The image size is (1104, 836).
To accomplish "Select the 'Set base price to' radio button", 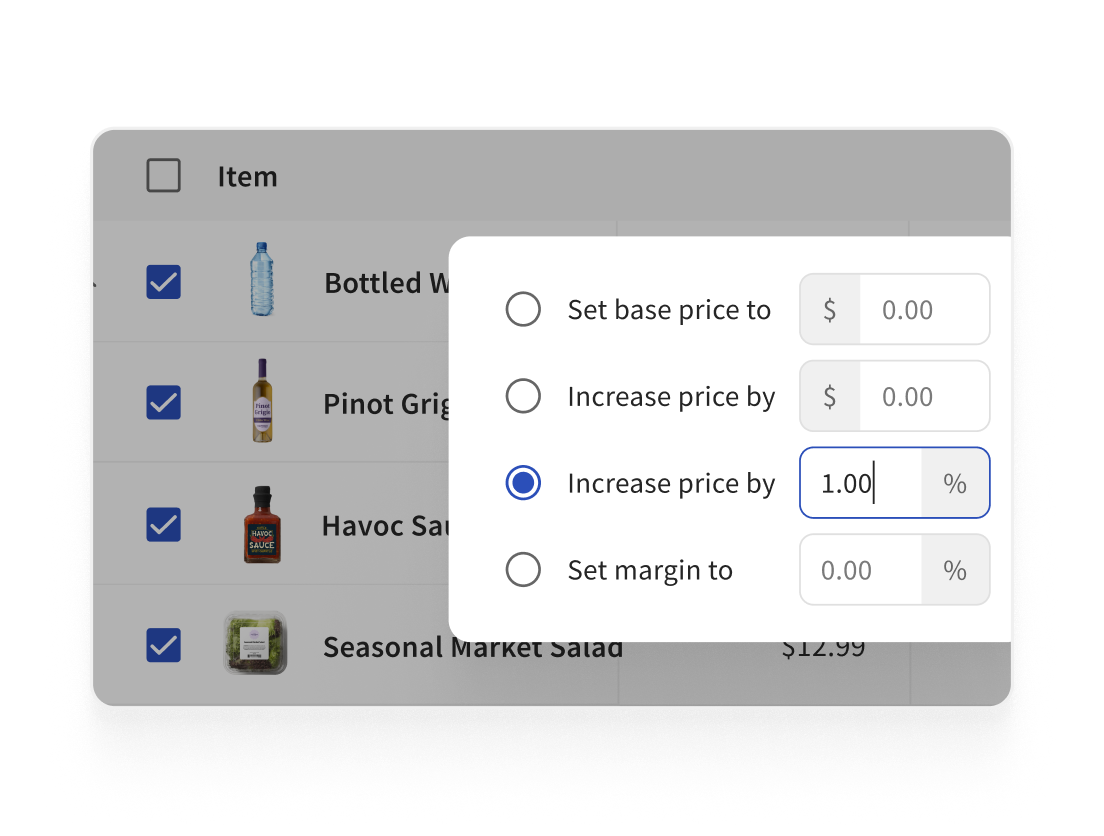I will tap(523, 309).
